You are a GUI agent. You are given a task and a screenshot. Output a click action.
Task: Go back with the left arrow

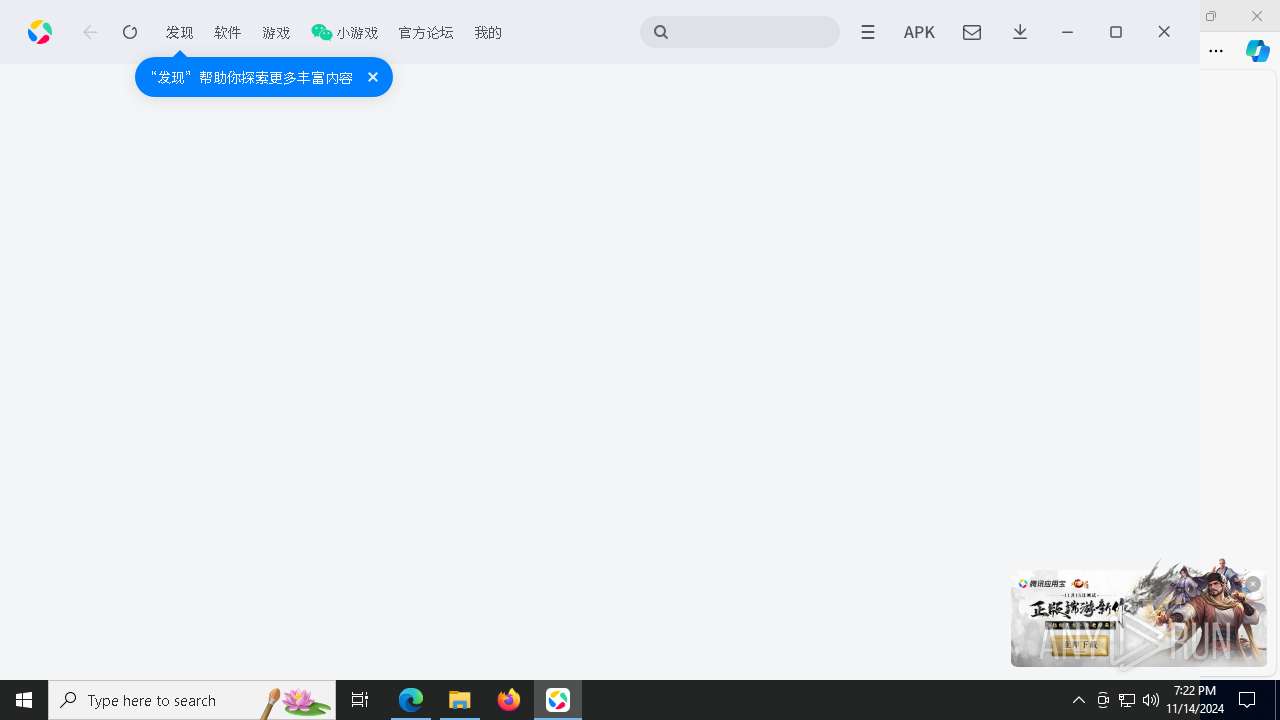[90, 32]
